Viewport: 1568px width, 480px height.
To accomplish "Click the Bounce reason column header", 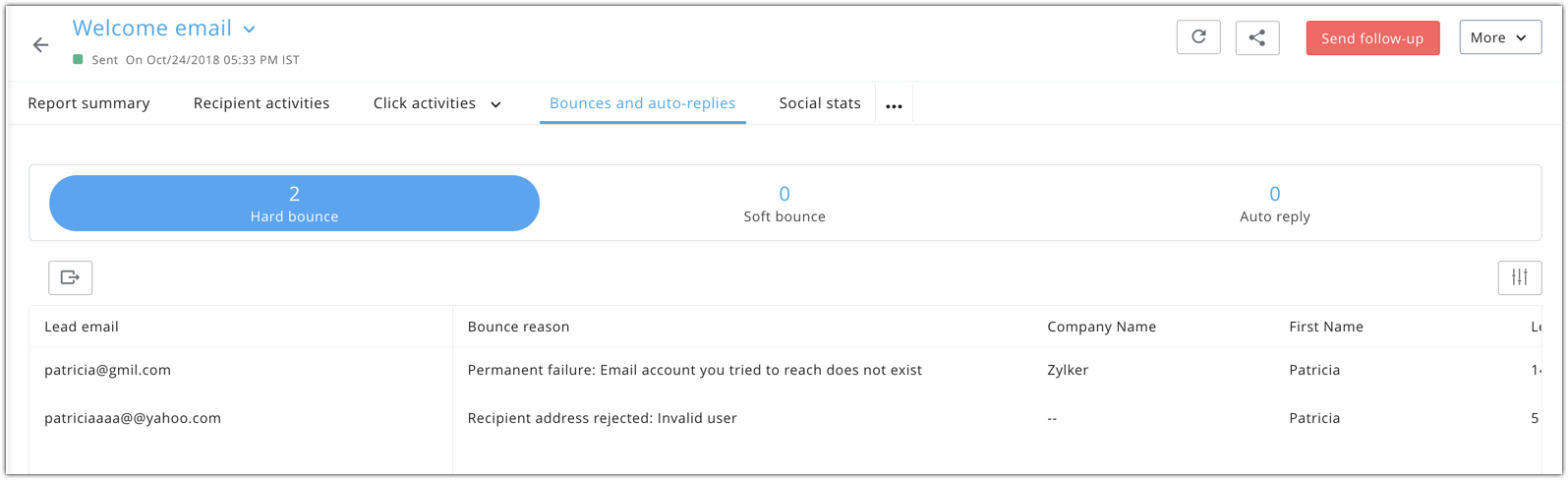I will point(518,327).
